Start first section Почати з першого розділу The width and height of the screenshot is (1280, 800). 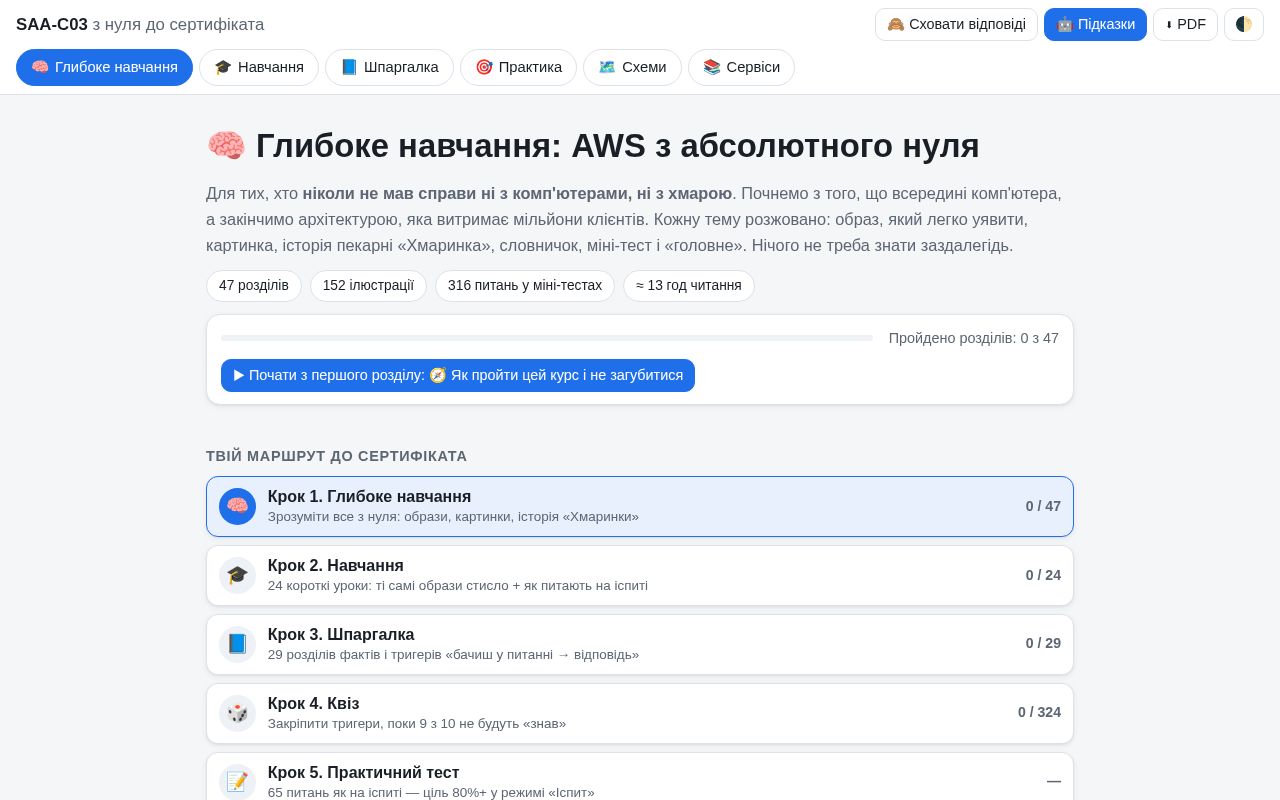tap(458, 375)
